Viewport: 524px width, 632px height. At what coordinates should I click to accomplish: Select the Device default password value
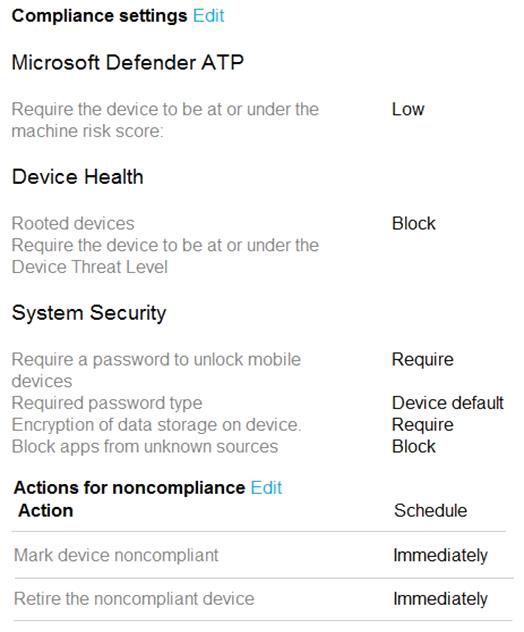[x=448, y=403]
